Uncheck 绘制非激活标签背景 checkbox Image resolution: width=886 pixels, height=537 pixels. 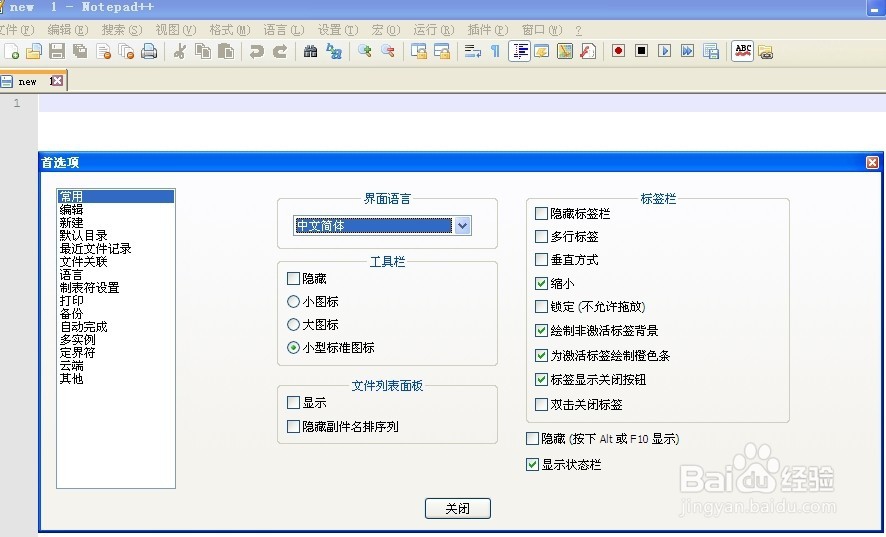click(x=541, y=330)
